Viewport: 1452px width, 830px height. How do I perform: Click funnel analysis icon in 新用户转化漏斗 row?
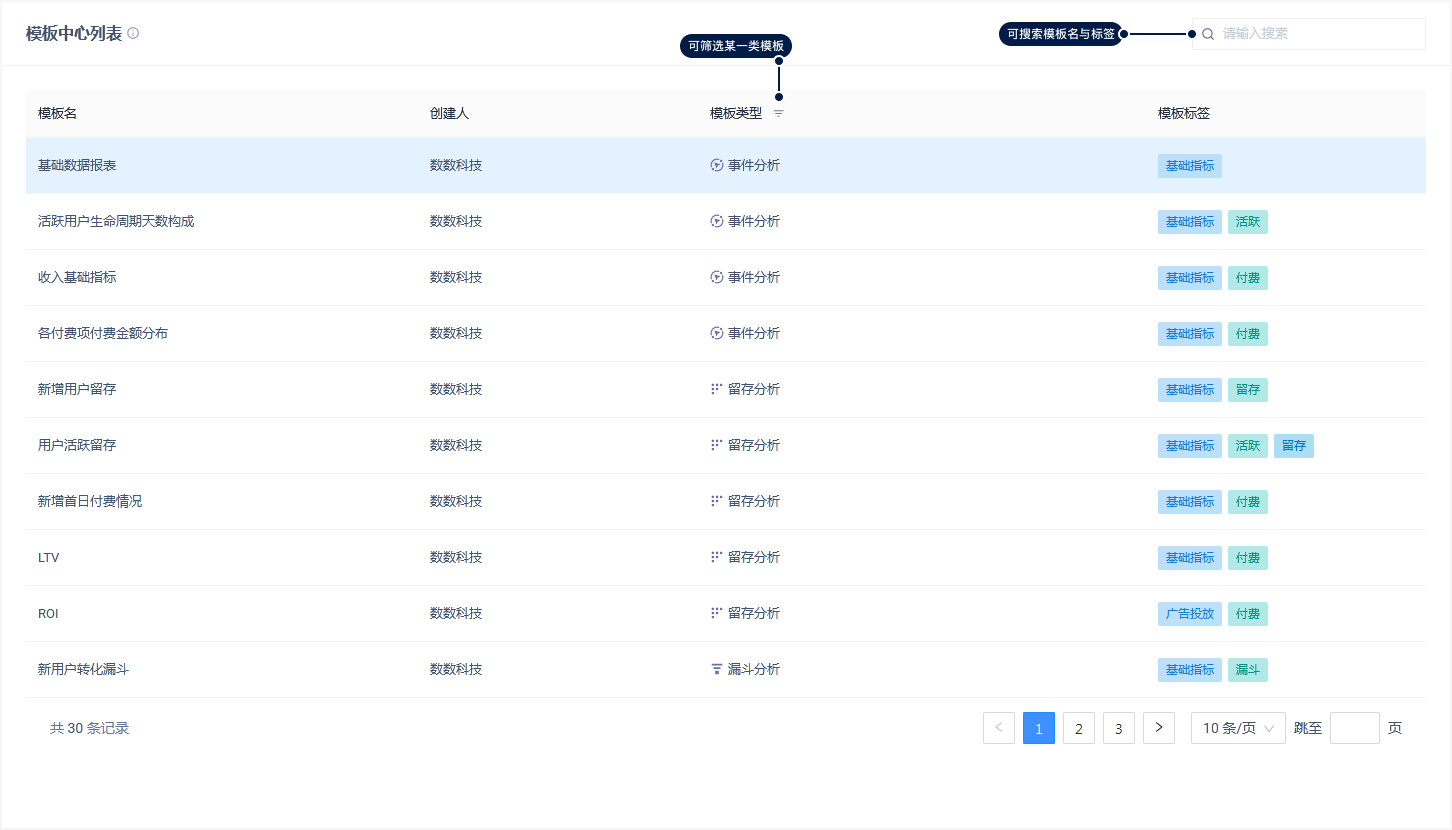point(716,669)
